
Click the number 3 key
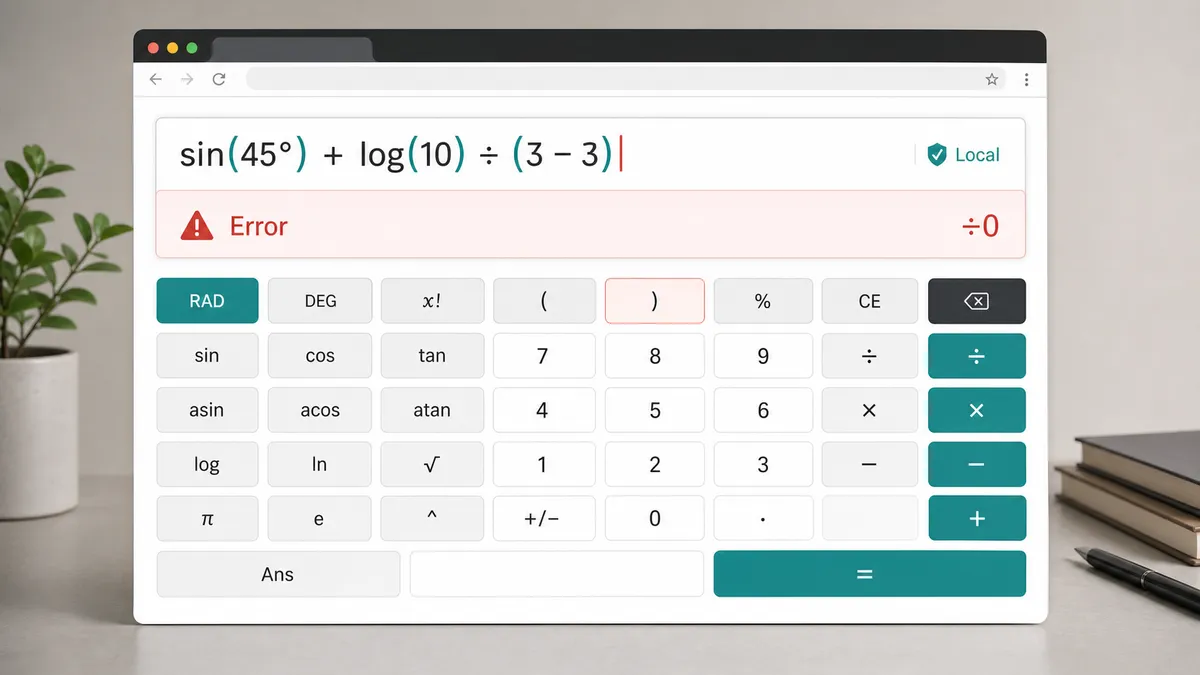pyautogui.click(x=763, y=464)
